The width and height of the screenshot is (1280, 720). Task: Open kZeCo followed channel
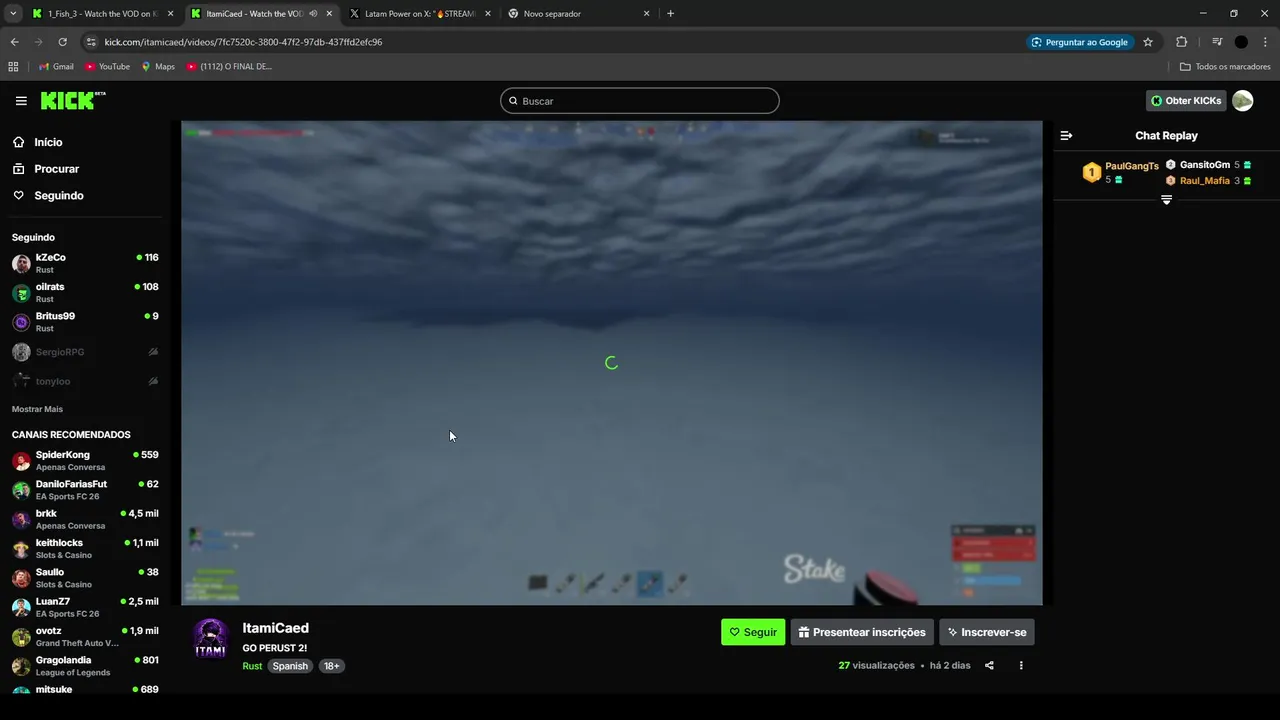[85, 263]
